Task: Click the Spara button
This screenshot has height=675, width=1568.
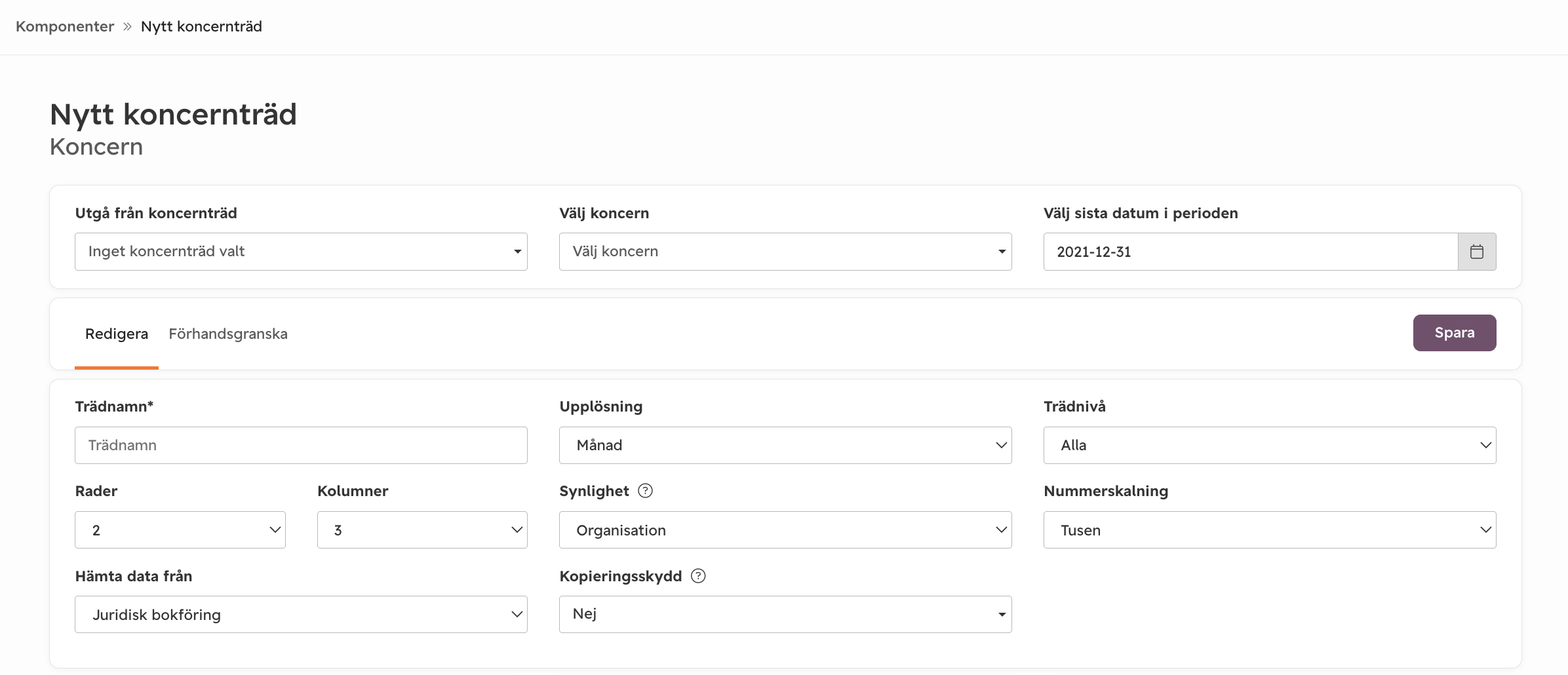Action: coord(1455,333)
